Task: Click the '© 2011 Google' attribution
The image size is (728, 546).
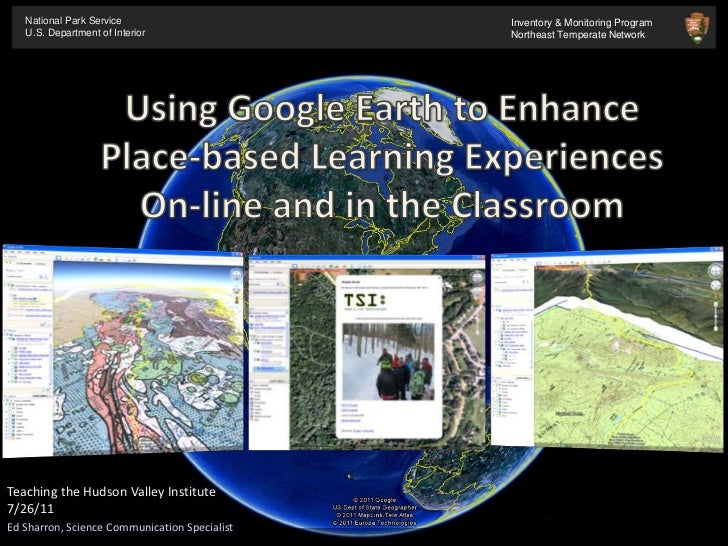Action: click(x=374, y=500)
